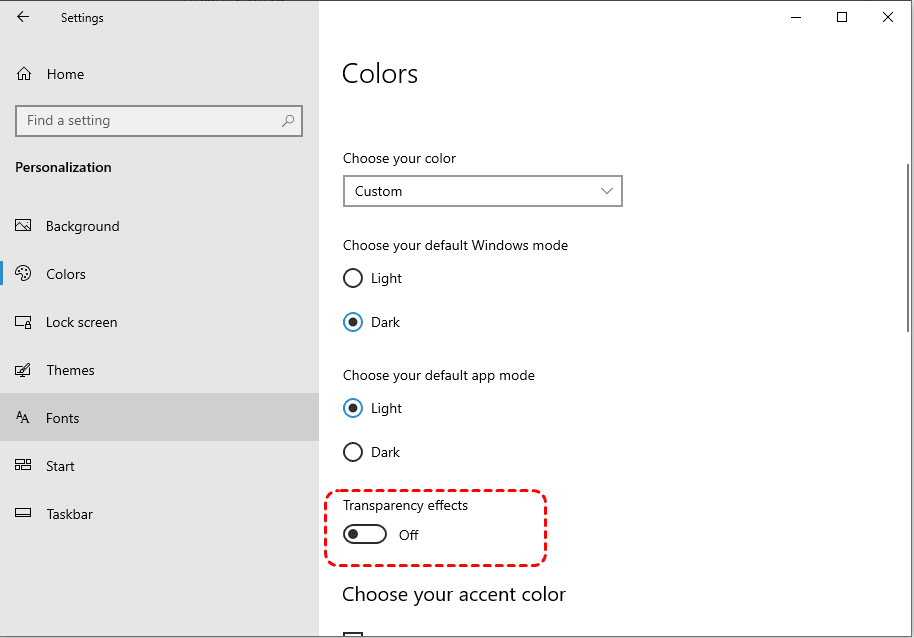Click the search magnifier icon
This screenshot has height=638, width=914.
(x=288, y=121)
